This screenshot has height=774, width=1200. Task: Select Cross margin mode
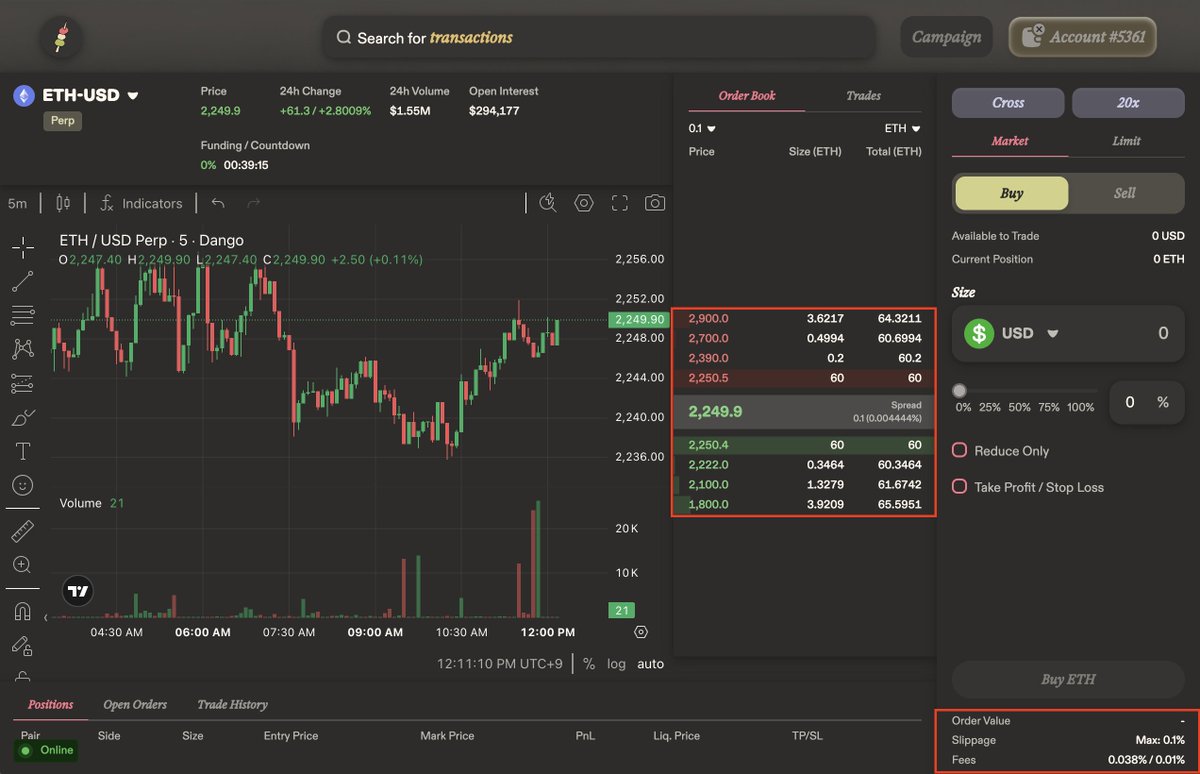(1008, 102)
